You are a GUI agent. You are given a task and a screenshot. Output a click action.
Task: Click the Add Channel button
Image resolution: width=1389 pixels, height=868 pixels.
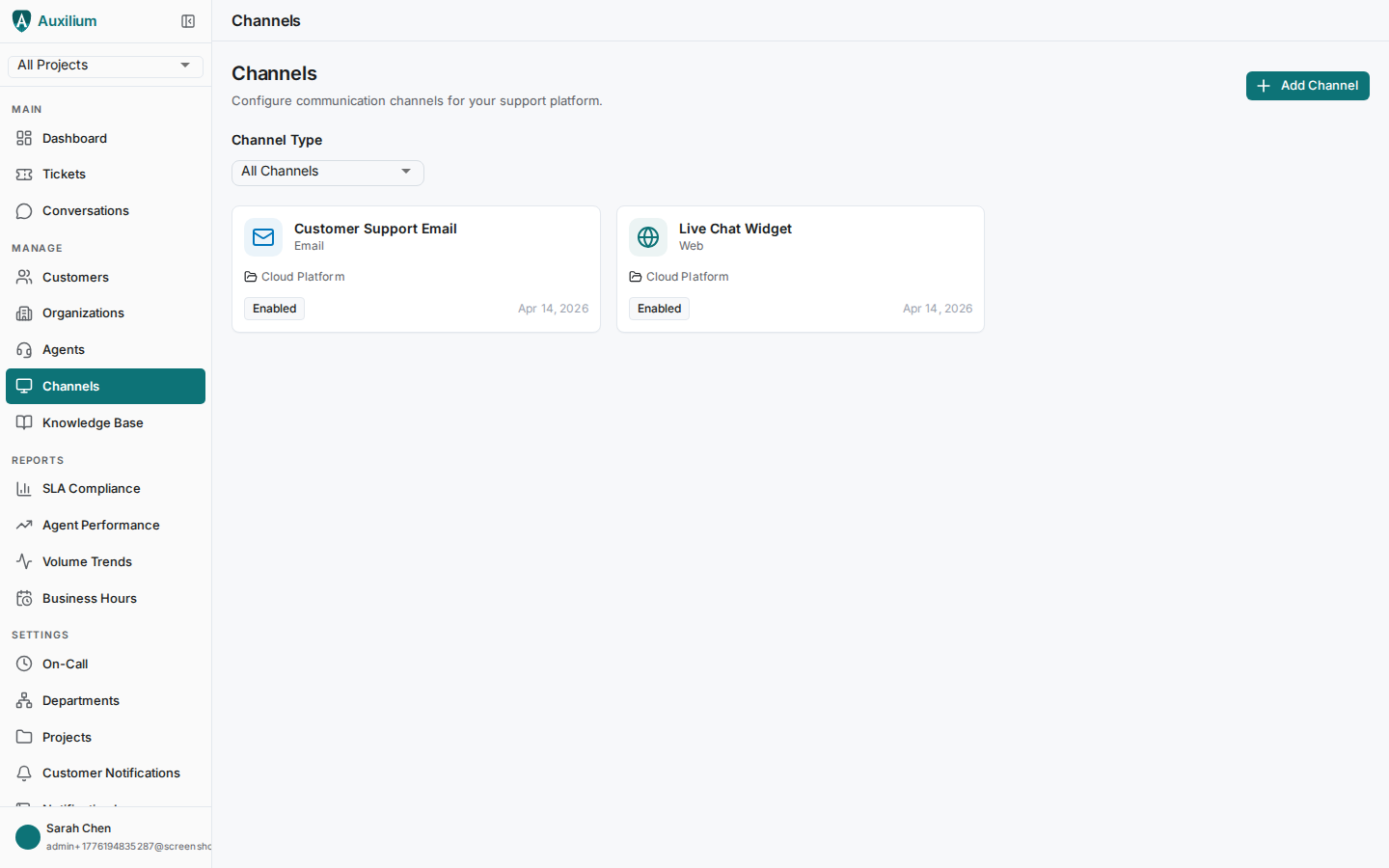click(x=1307, y=86)
